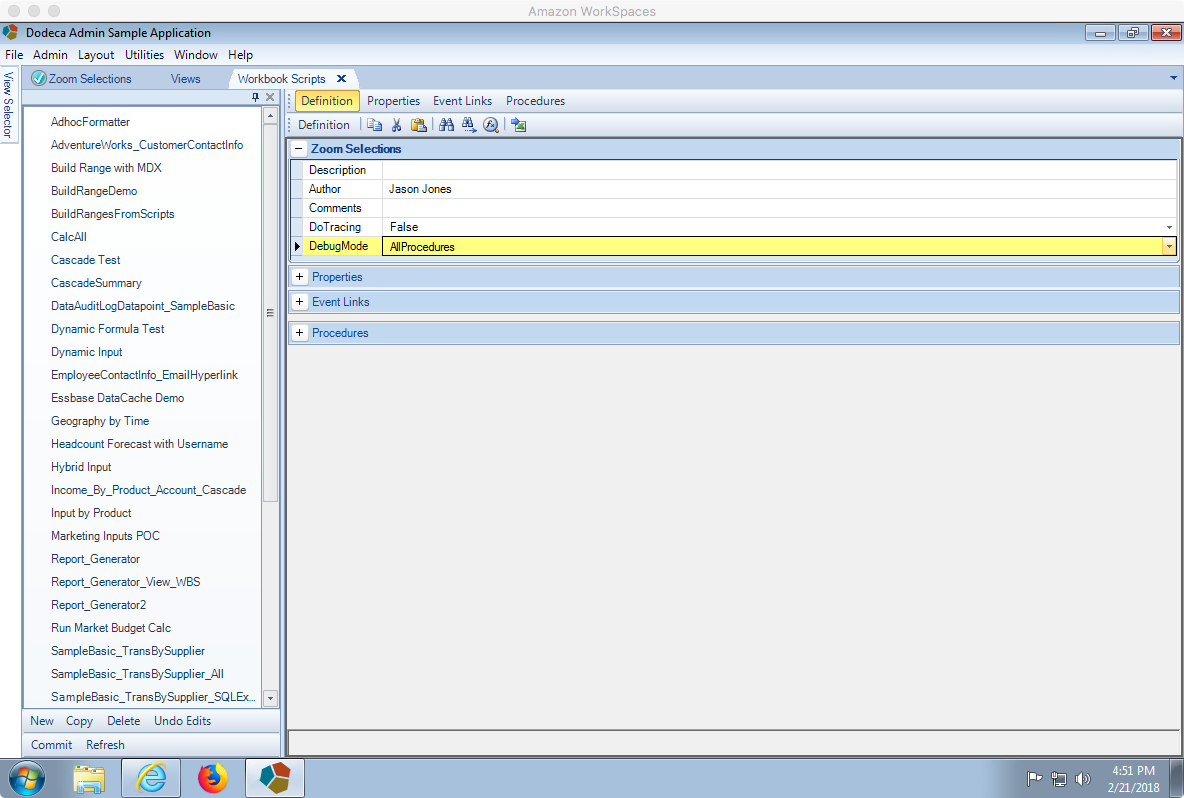Open the DoTracing dropdown

click(1169, 227)
